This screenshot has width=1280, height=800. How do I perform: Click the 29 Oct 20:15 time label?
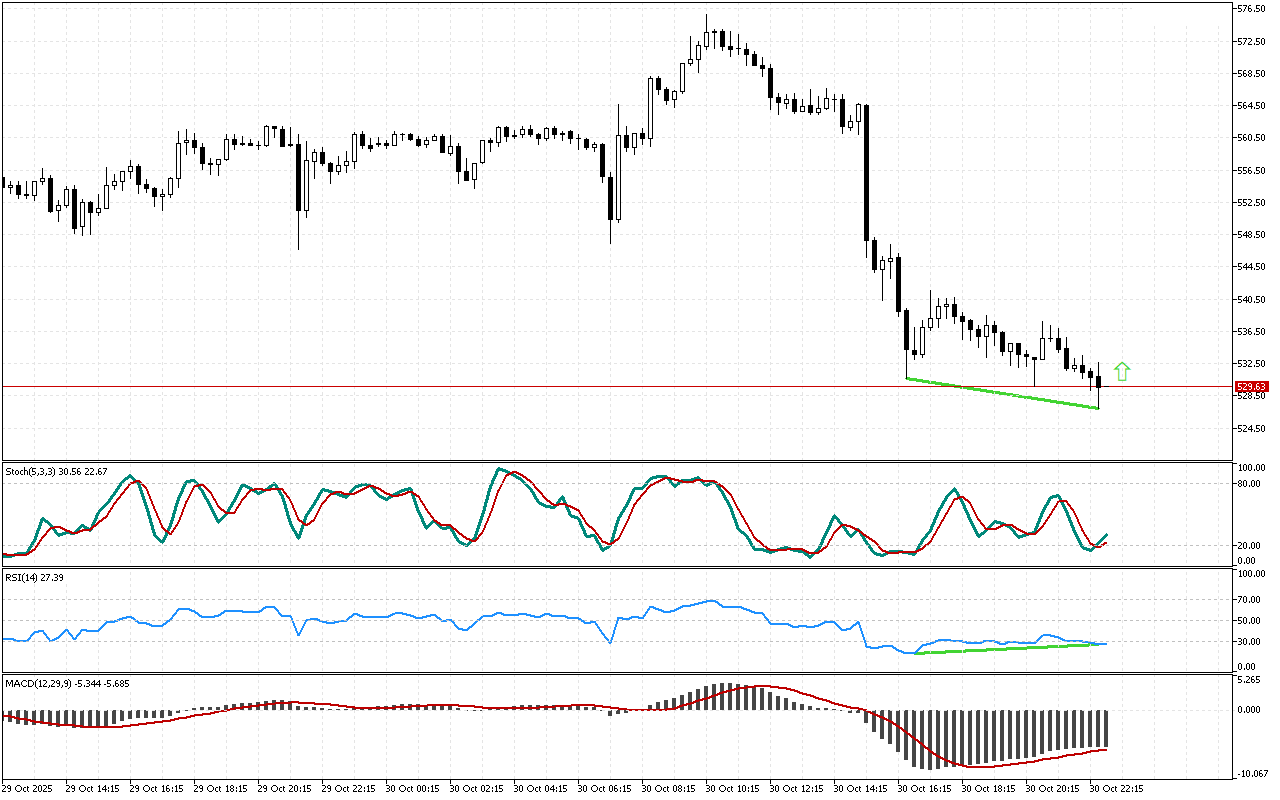click(x=283, y=788)
